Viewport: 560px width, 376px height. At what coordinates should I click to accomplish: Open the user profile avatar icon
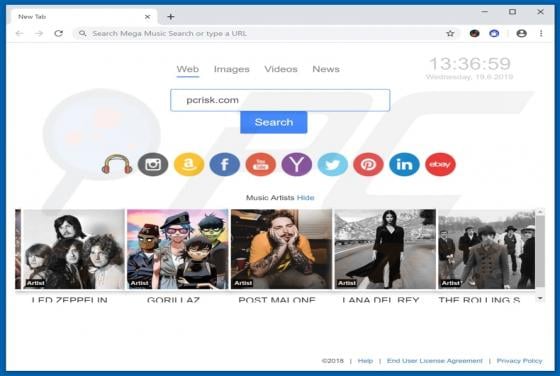pos(521,34)
